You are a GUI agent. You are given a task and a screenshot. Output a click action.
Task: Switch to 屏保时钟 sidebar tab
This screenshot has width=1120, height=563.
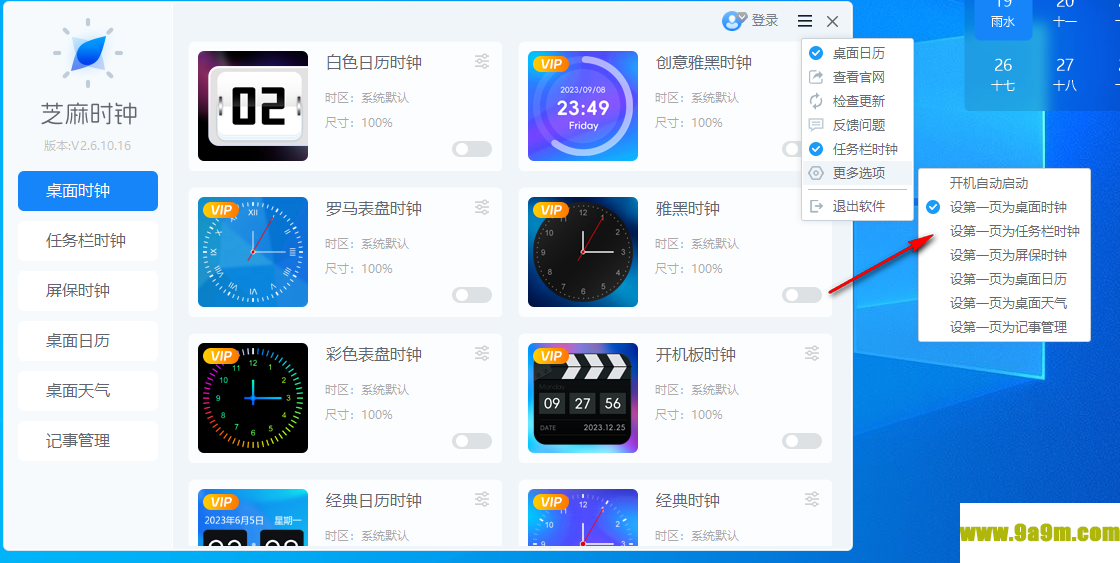(x=88, y=291)
